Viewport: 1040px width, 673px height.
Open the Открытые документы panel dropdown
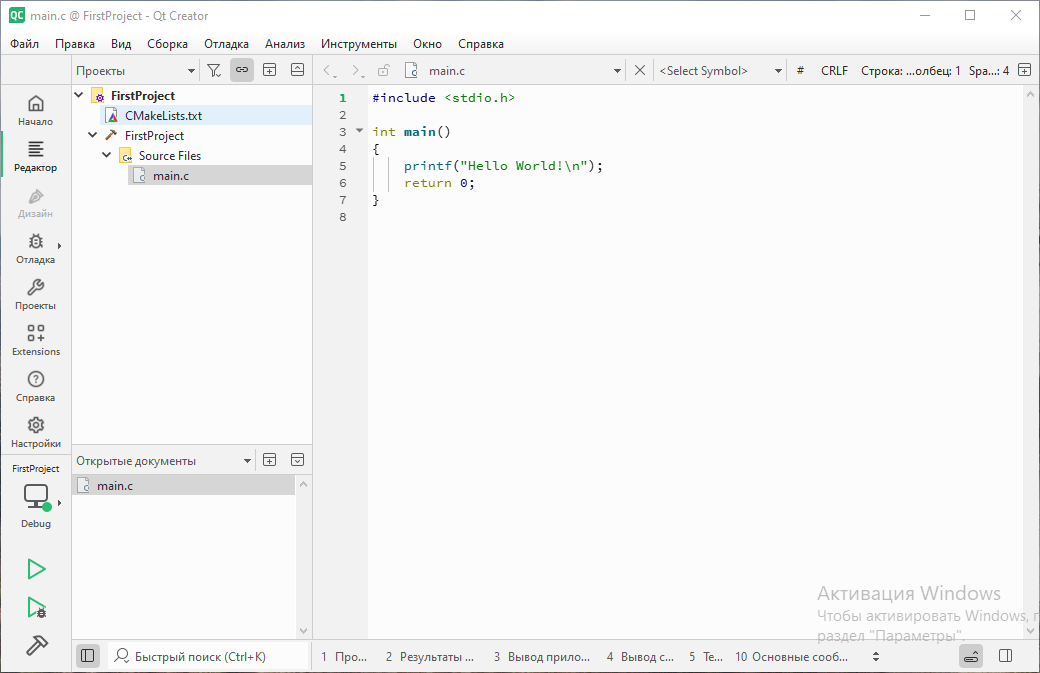(163, 460)
